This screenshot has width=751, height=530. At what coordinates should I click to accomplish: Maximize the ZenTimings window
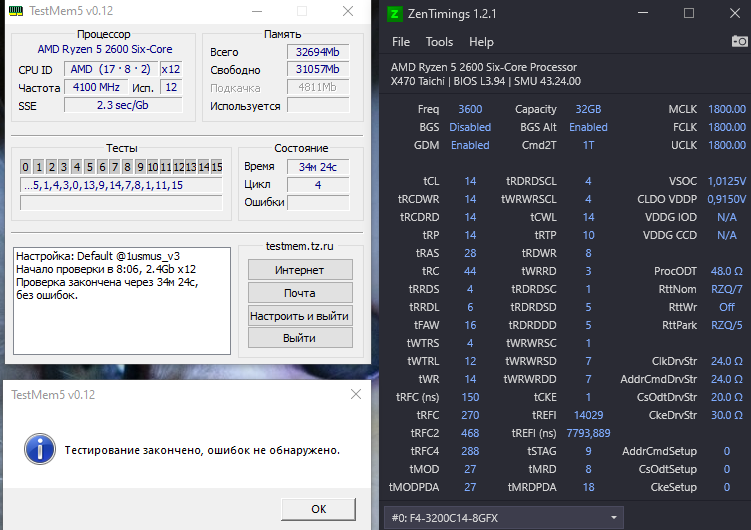[689, 13]
